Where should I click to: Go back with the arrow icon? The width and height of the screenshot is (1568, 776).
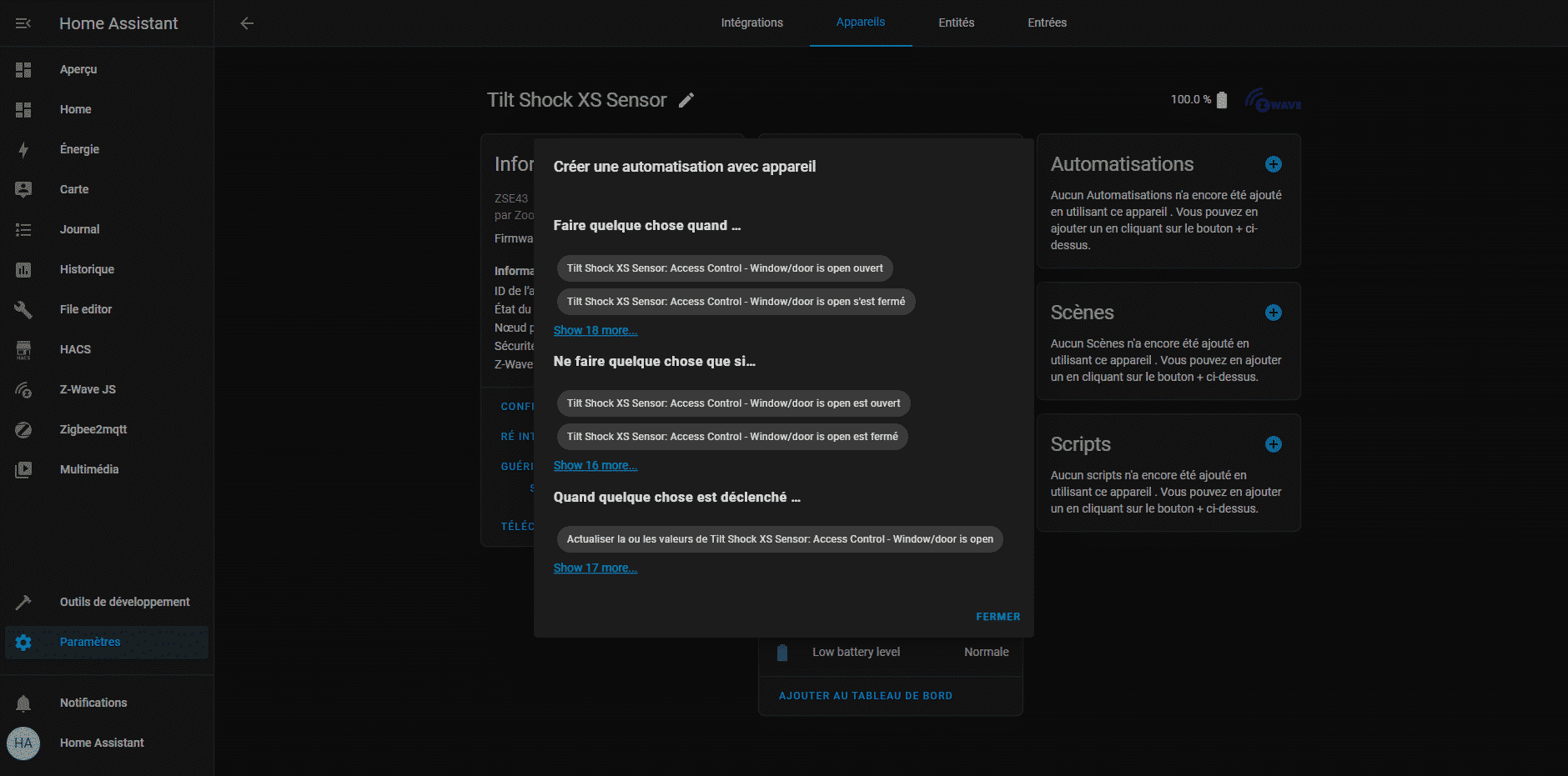(247, 23)
